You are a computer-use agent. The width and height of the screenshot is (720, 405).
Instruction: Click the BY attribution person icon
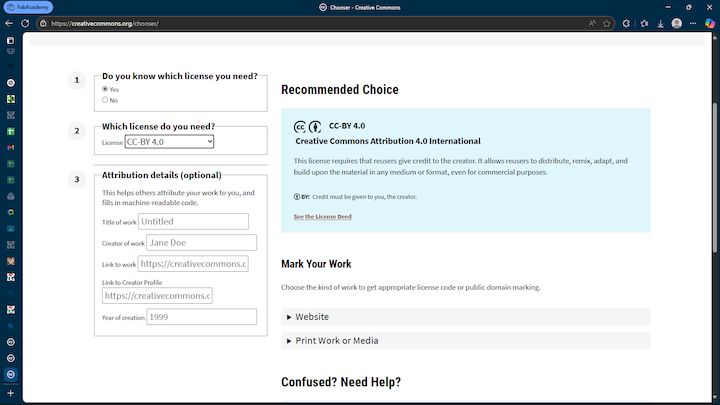pos(315,127)
